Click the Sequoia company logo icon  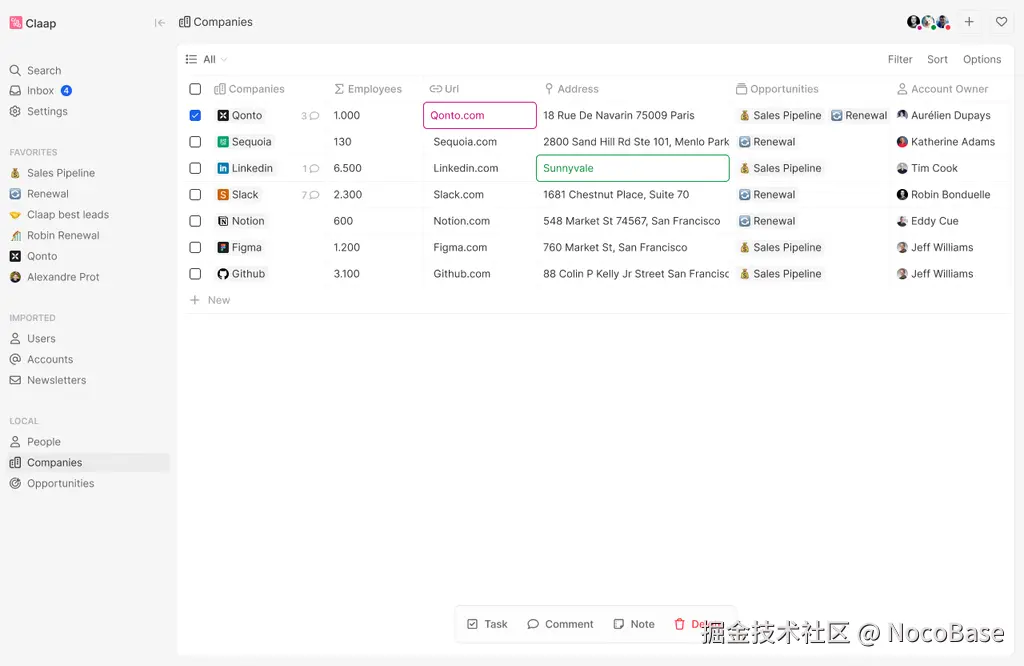tap(223, 142)
